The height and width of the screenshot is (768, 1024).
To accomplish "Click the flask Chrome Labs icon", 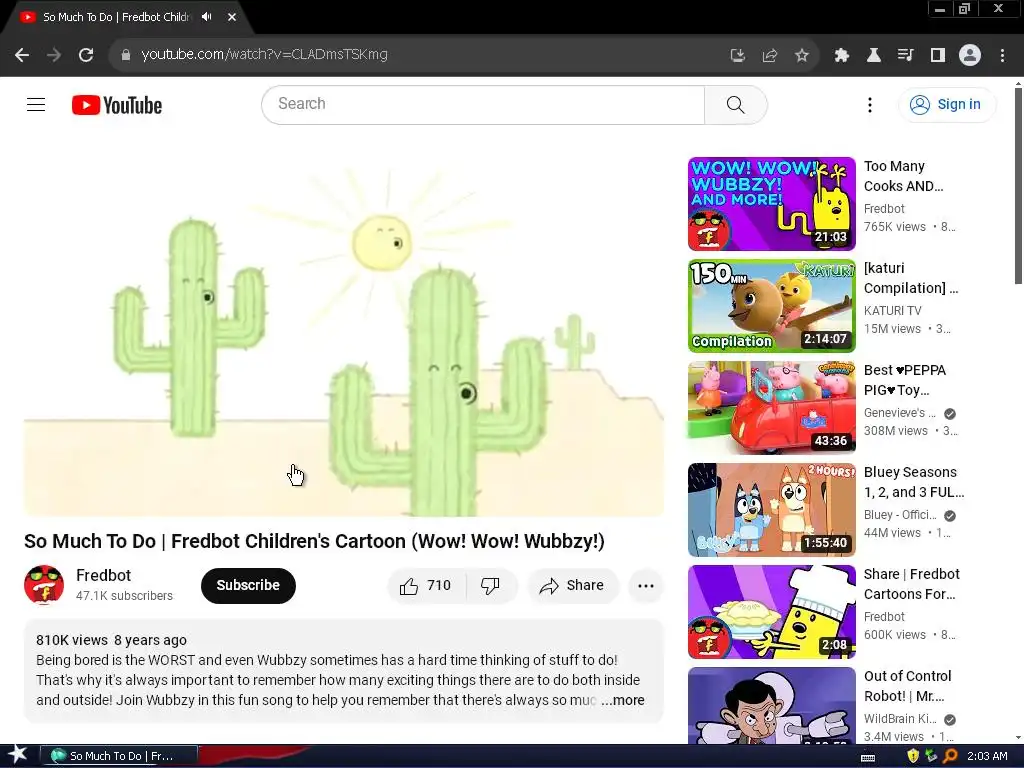I will [x=873, y=56].
